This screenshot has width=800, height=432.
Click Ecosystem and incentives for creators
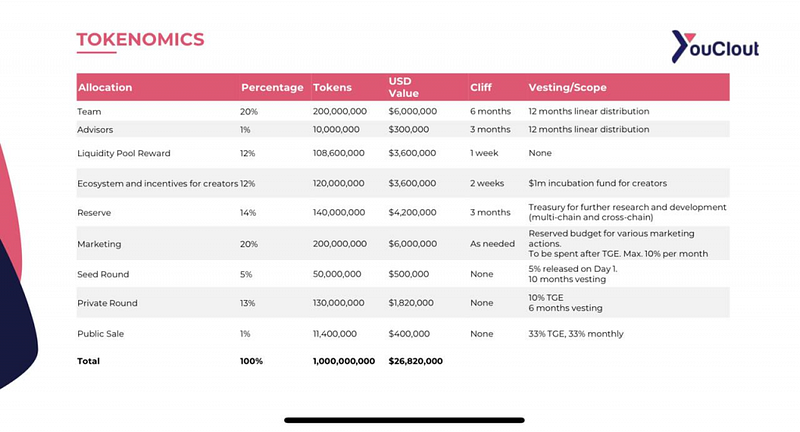pyautogui.click(x=158, y=183)
